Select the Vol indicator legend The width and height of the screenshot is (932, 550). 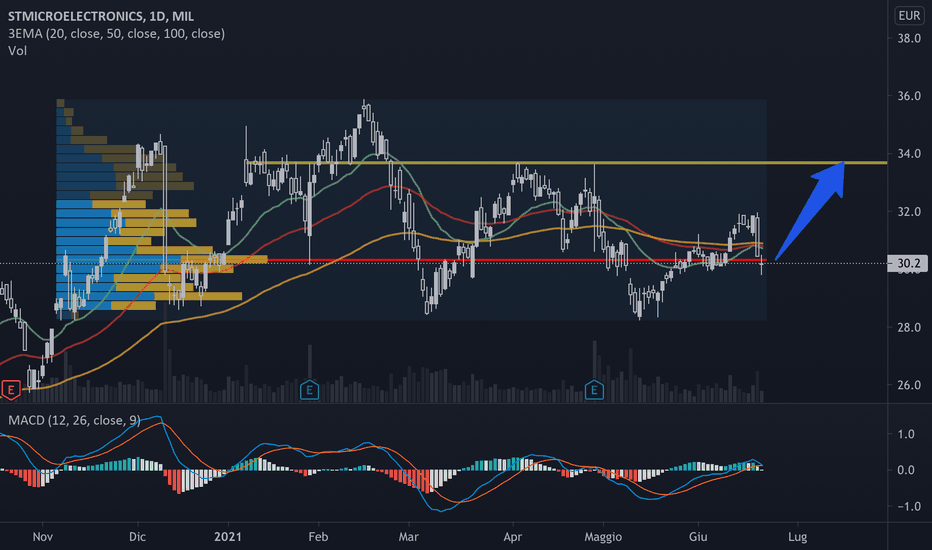pos(17,51)
